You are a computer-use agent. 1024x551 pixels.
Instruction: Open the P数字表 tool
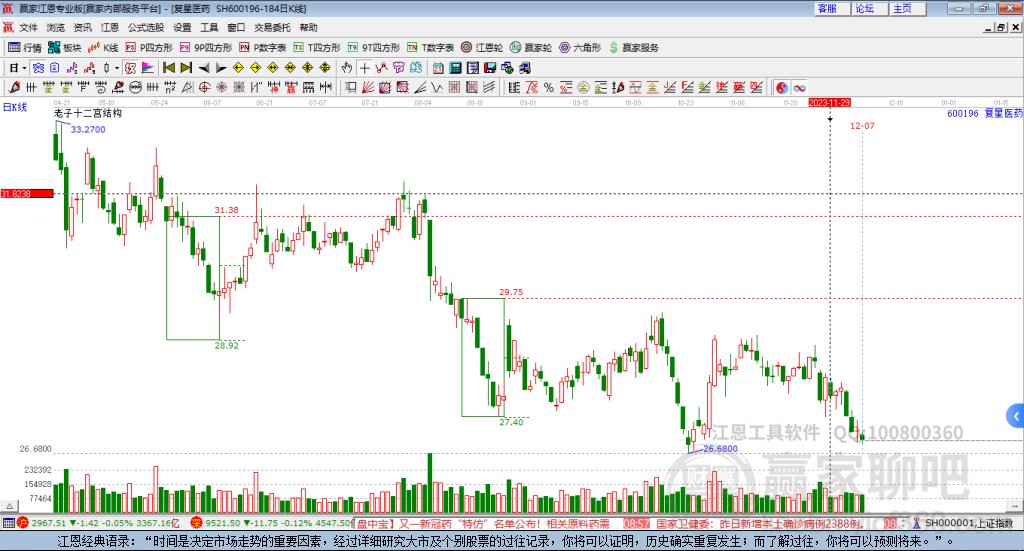(x=263, y=48)
